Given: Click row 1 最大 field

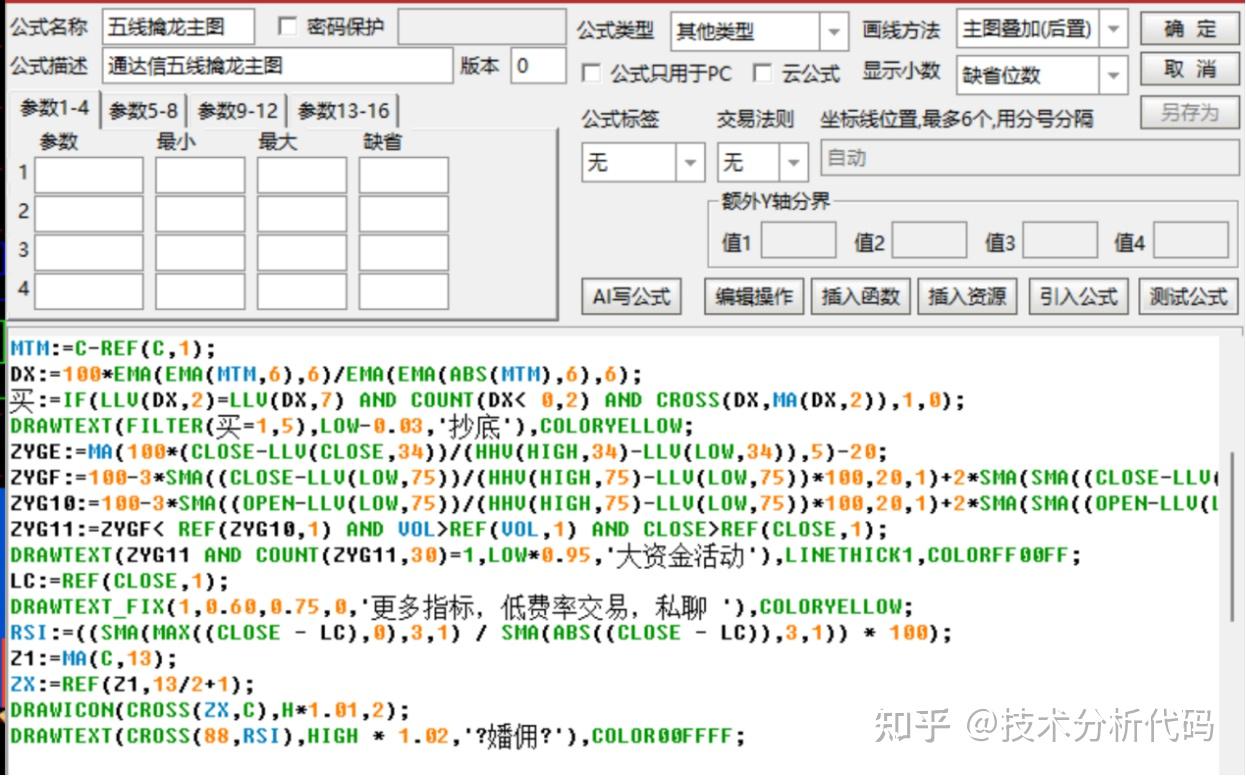Looking at the screenshot, I should (x=302, y=175).
